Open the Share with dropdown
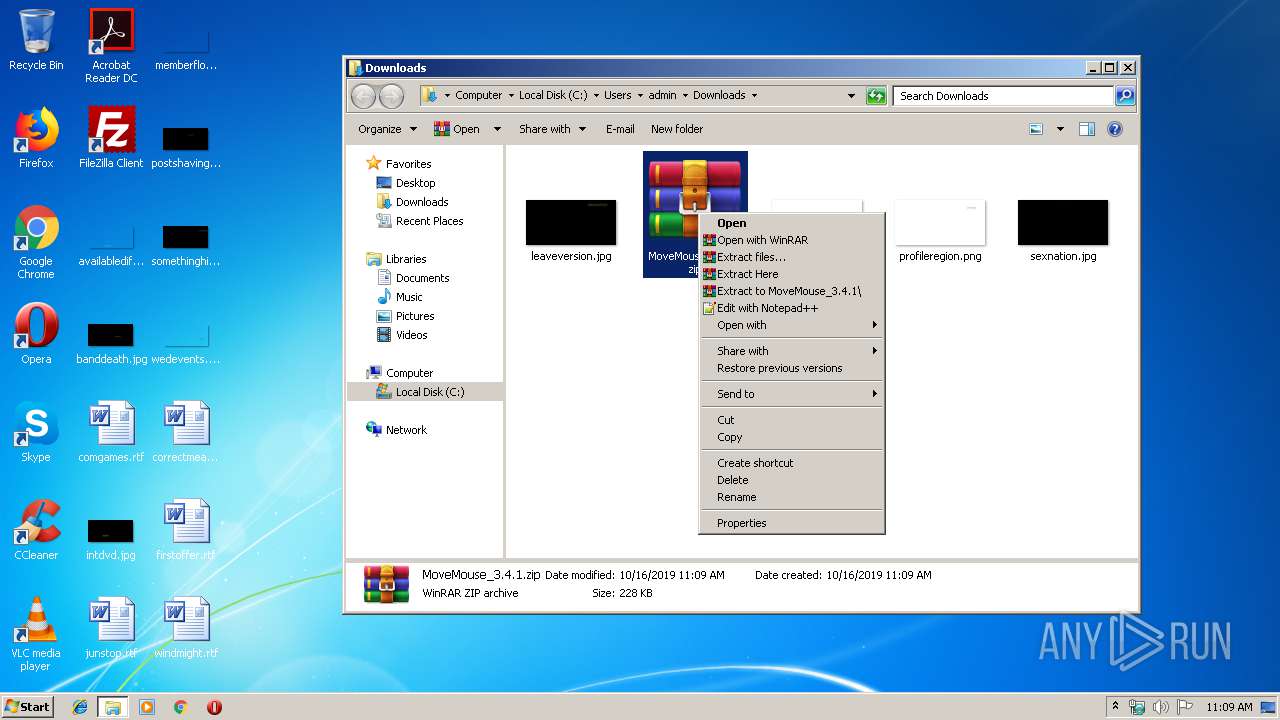The height and width of the screenshot is (720, 1280). 552,129
